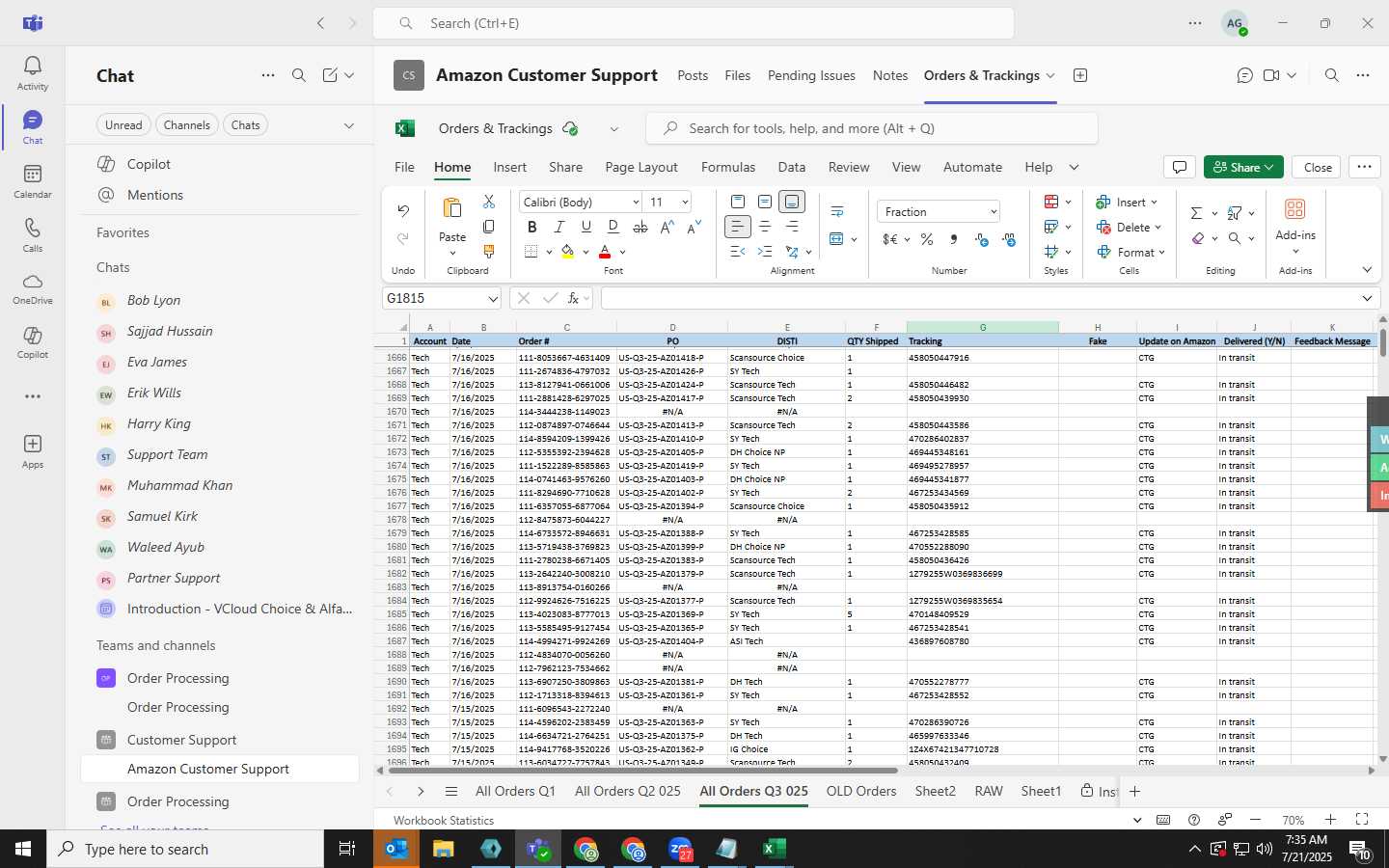Click the Percent Style button
Viewport: 1389px width, 868px height.
coord(927,239)
